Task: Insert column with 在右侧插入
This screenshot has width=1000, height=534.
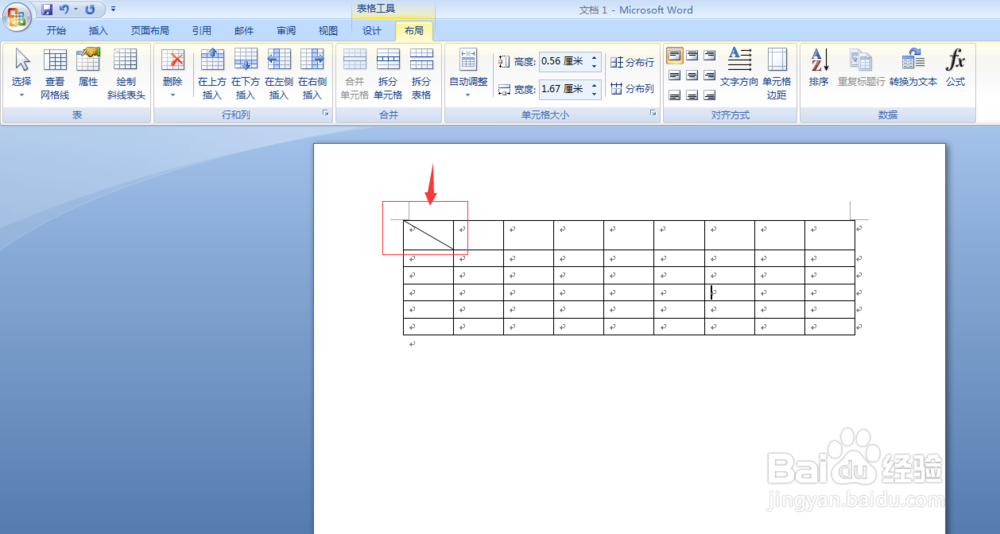Action: [x=312, y=74]
